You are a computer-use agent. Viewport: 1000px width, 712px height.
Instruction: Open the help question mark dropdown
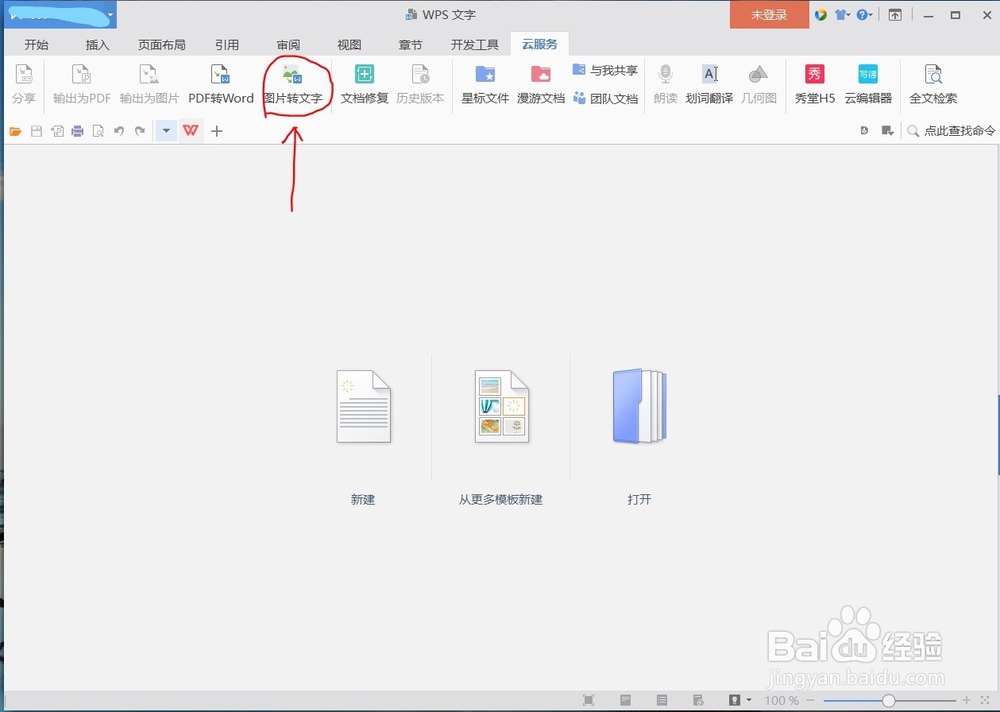(865, 15)
